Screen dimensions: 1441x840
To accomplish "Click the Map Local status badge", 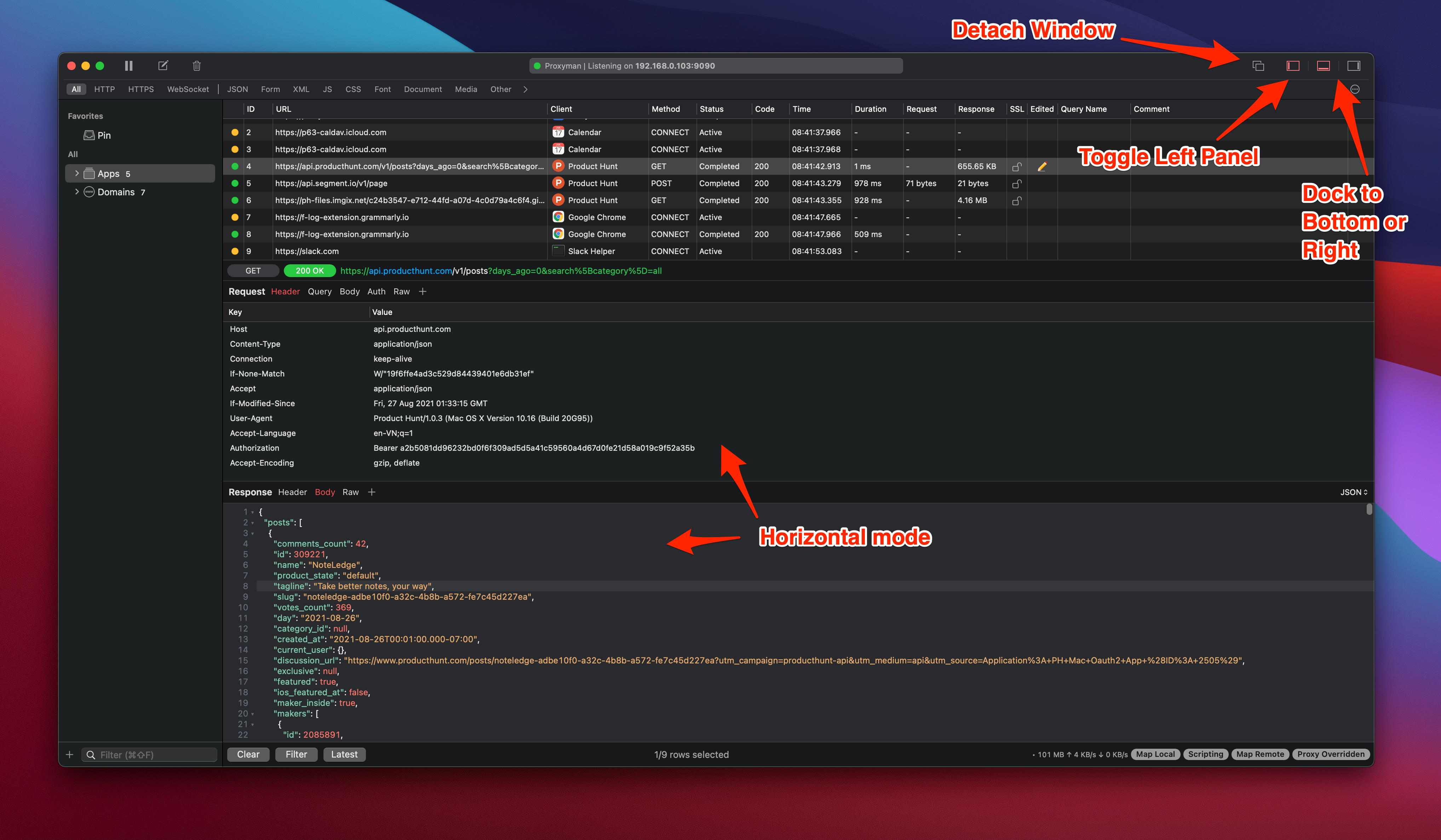I will pos(1155,754).
